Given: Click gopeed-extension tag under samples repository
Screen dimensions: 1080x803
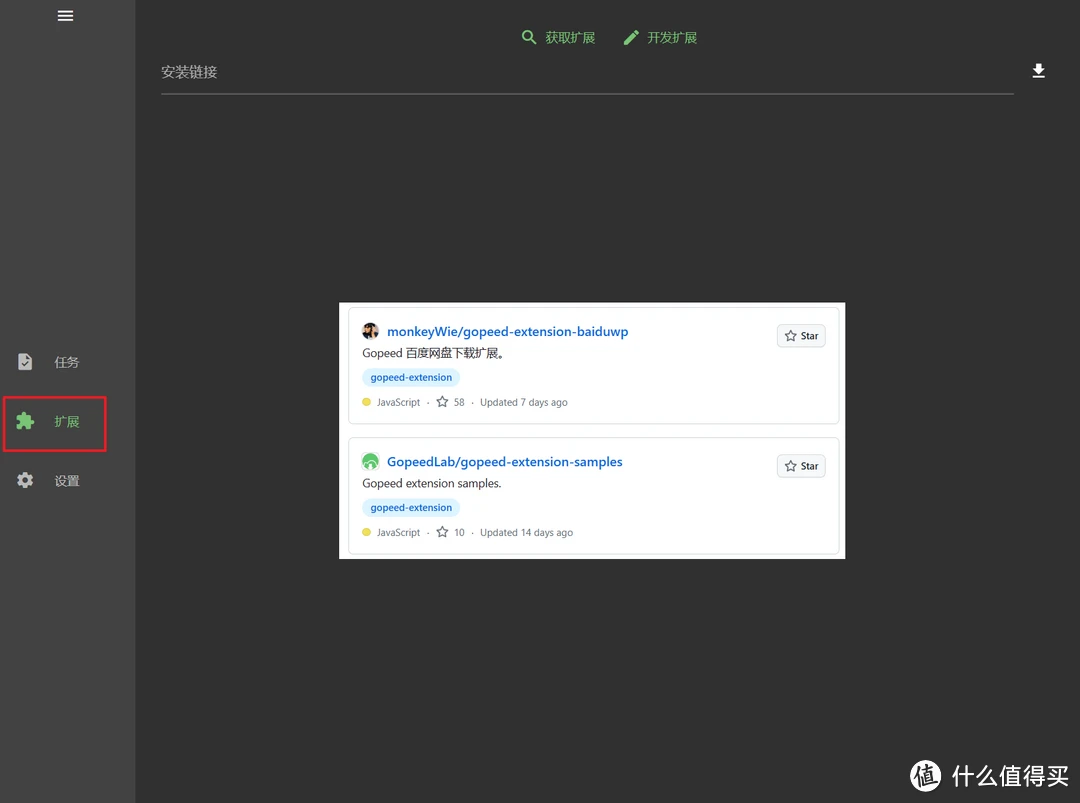Looking at the screenshot, I should [x=411, y=508].
